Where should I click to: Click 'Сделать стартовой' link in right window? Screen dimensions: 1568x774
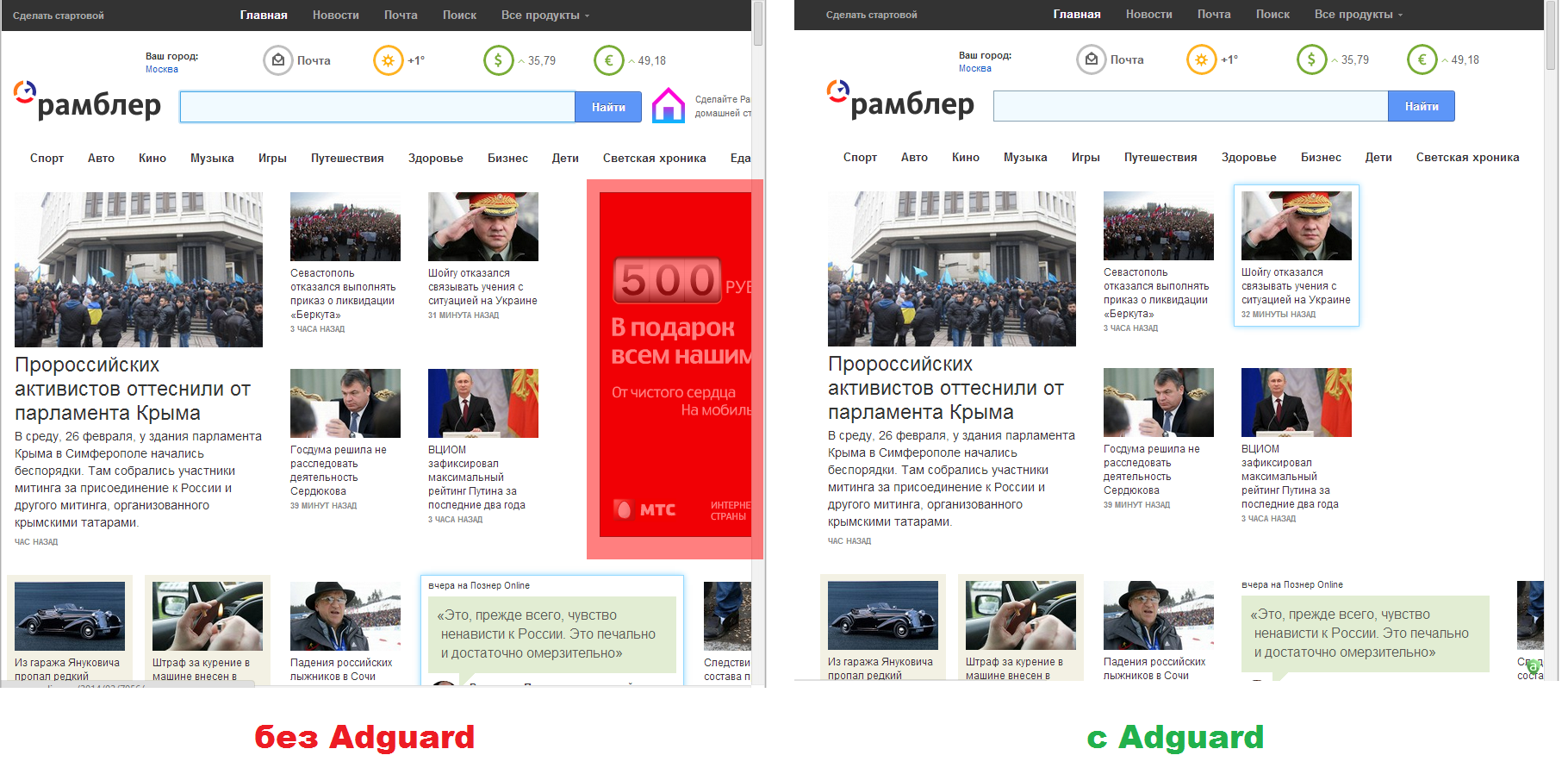click(x=872, y=15)
